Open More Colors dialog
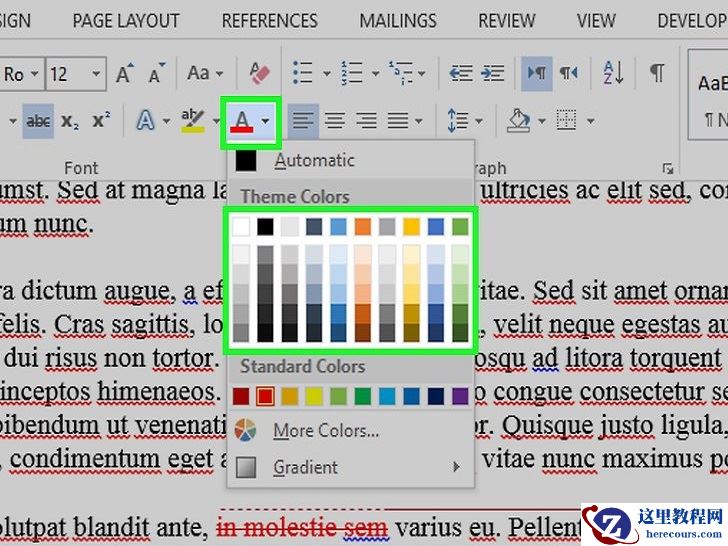The height and width of the screenshot is (546, 728). point(351,430)
